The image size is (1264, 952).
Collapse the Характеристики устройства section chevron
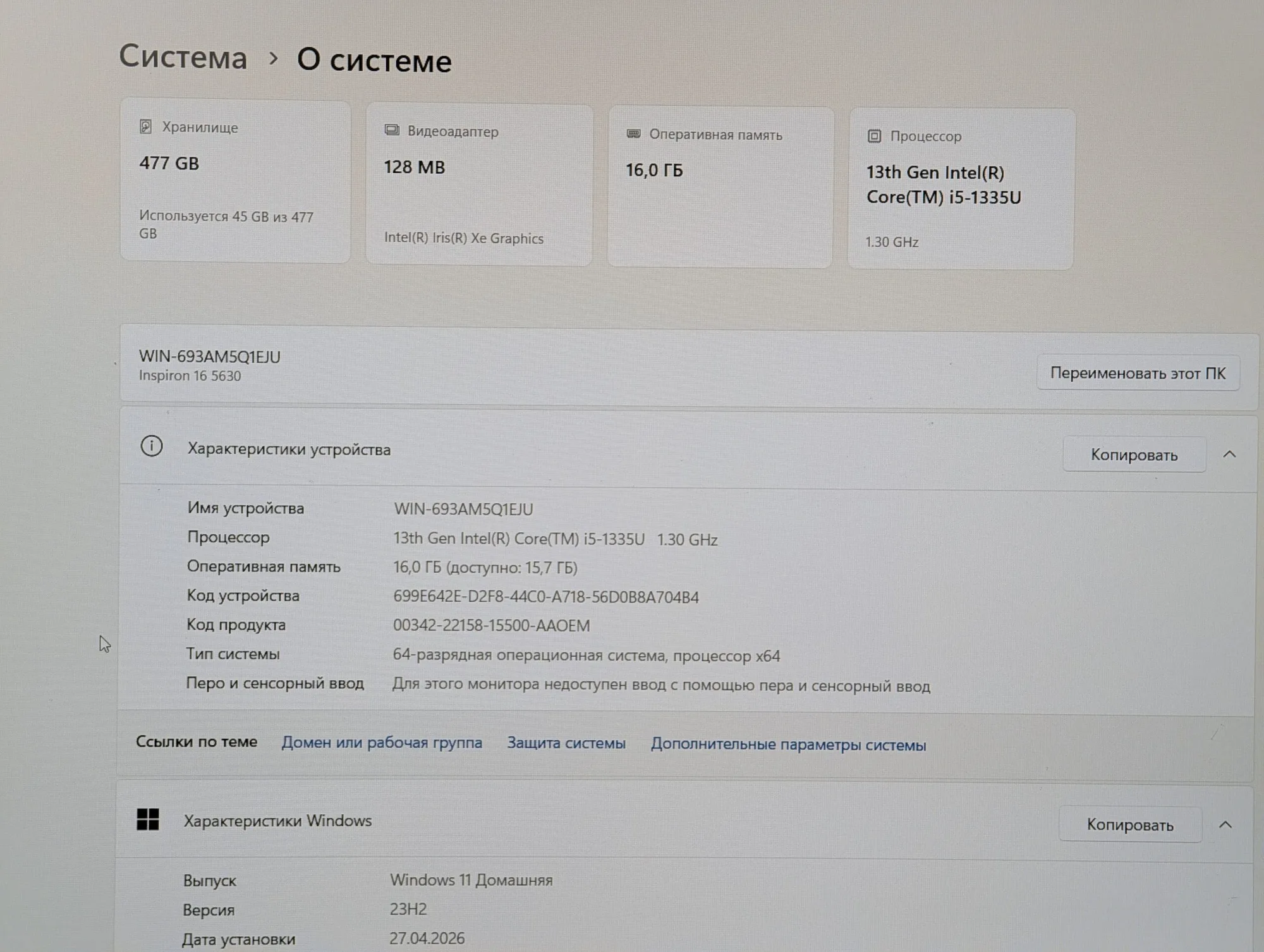tap(1229, 455)
